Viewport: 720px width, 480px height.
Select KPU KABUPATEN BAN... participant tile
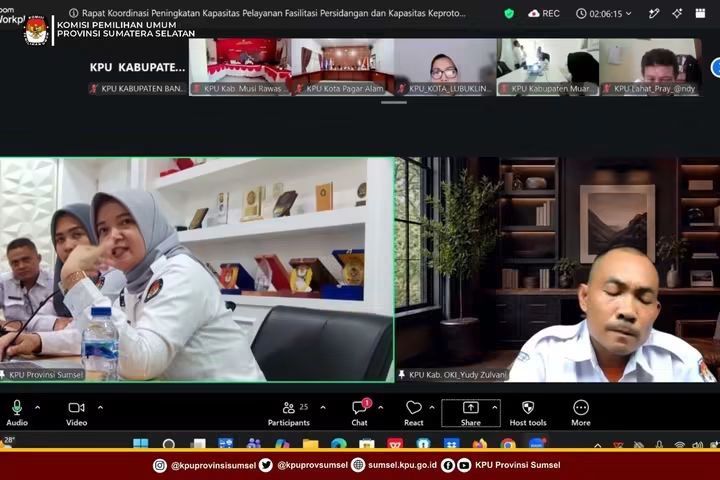[137, 67]
